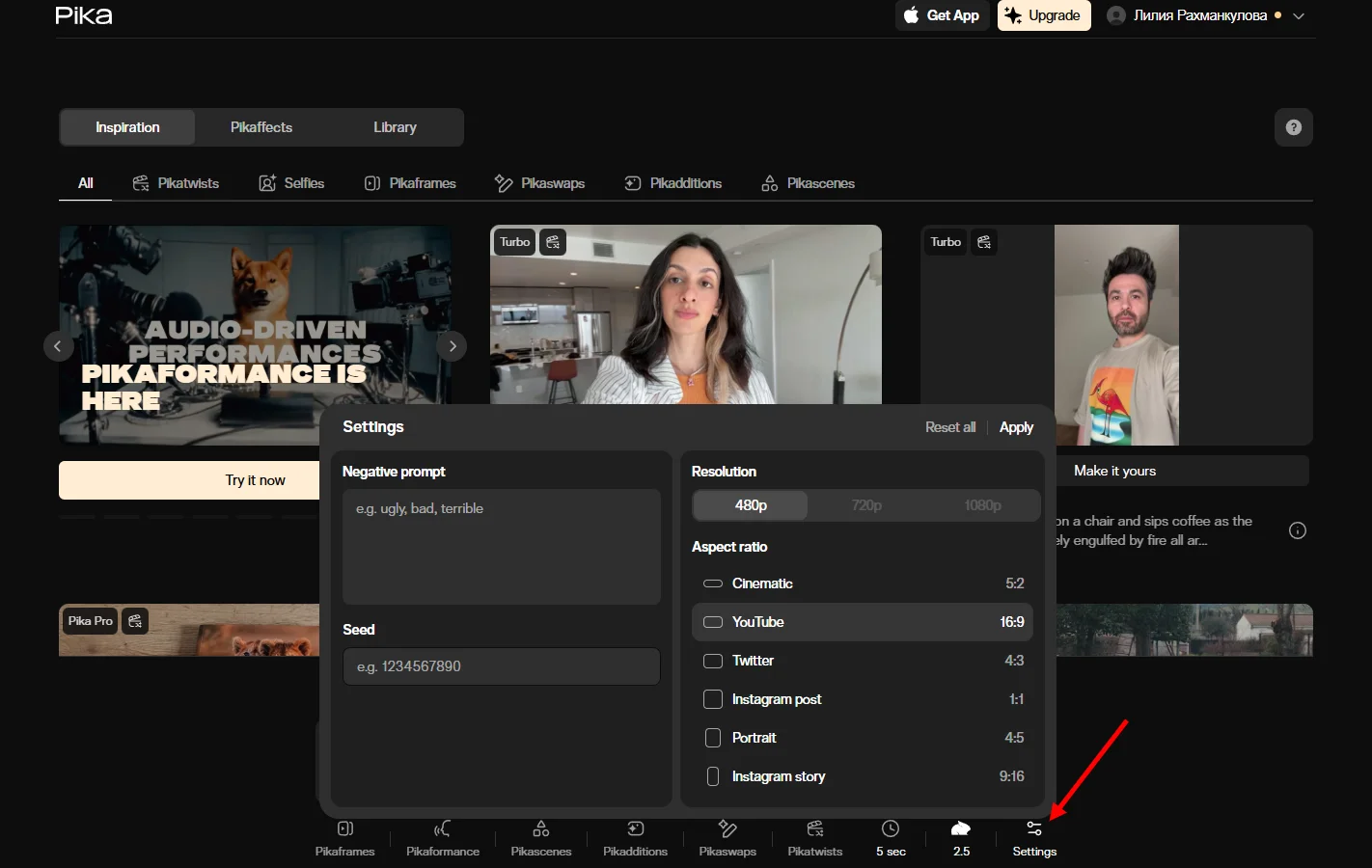Filter by Pikaswaps category

pos(539,183)
